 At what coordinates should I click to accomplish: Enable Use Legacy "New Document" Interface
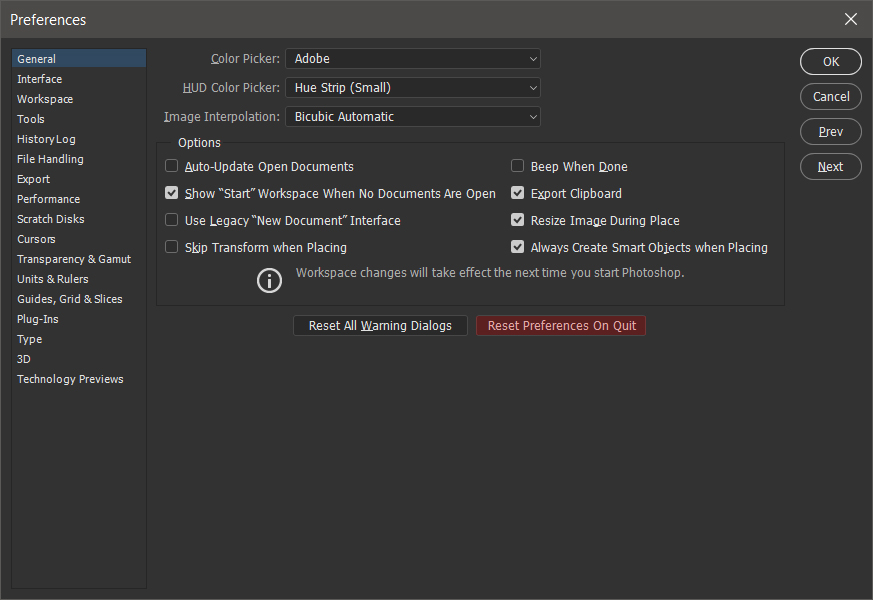tap(171, 220)
